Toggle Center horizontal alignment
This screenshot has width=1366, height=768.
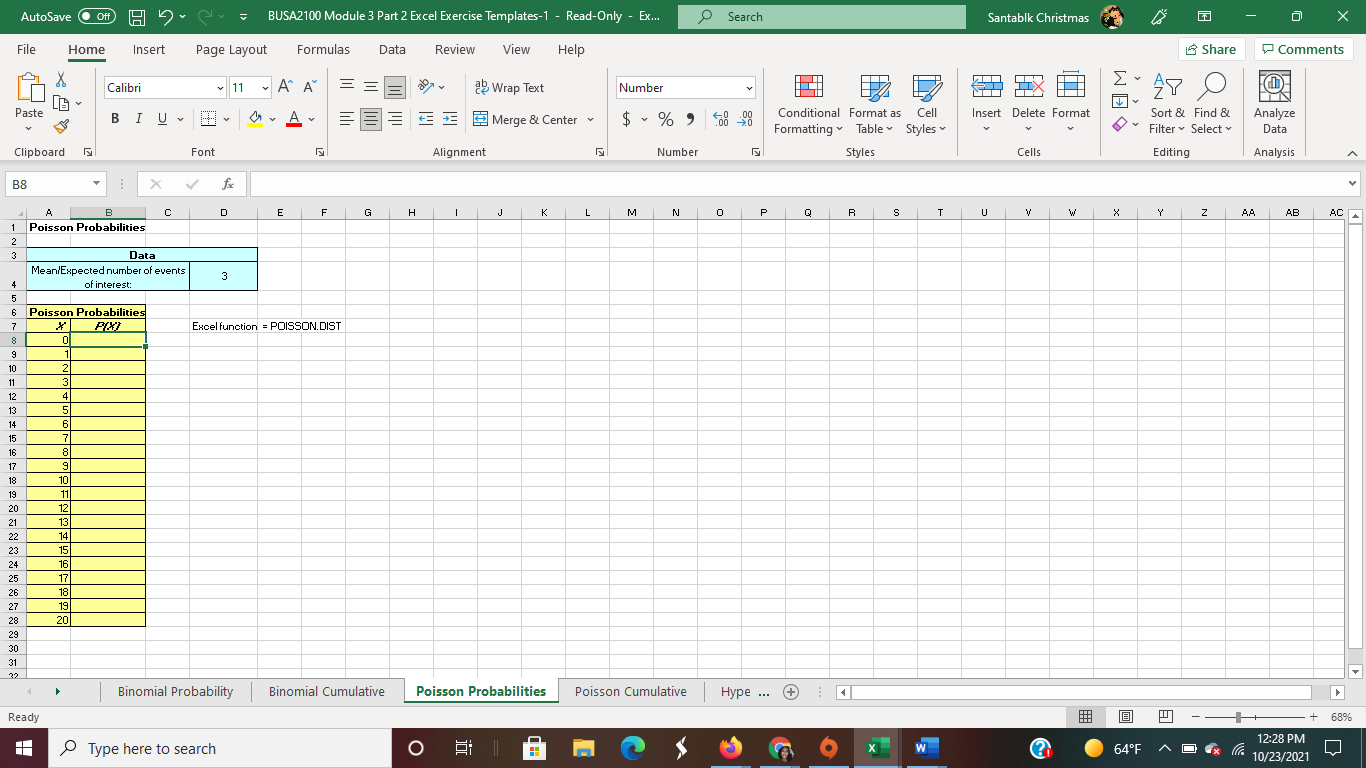(371, 120)
